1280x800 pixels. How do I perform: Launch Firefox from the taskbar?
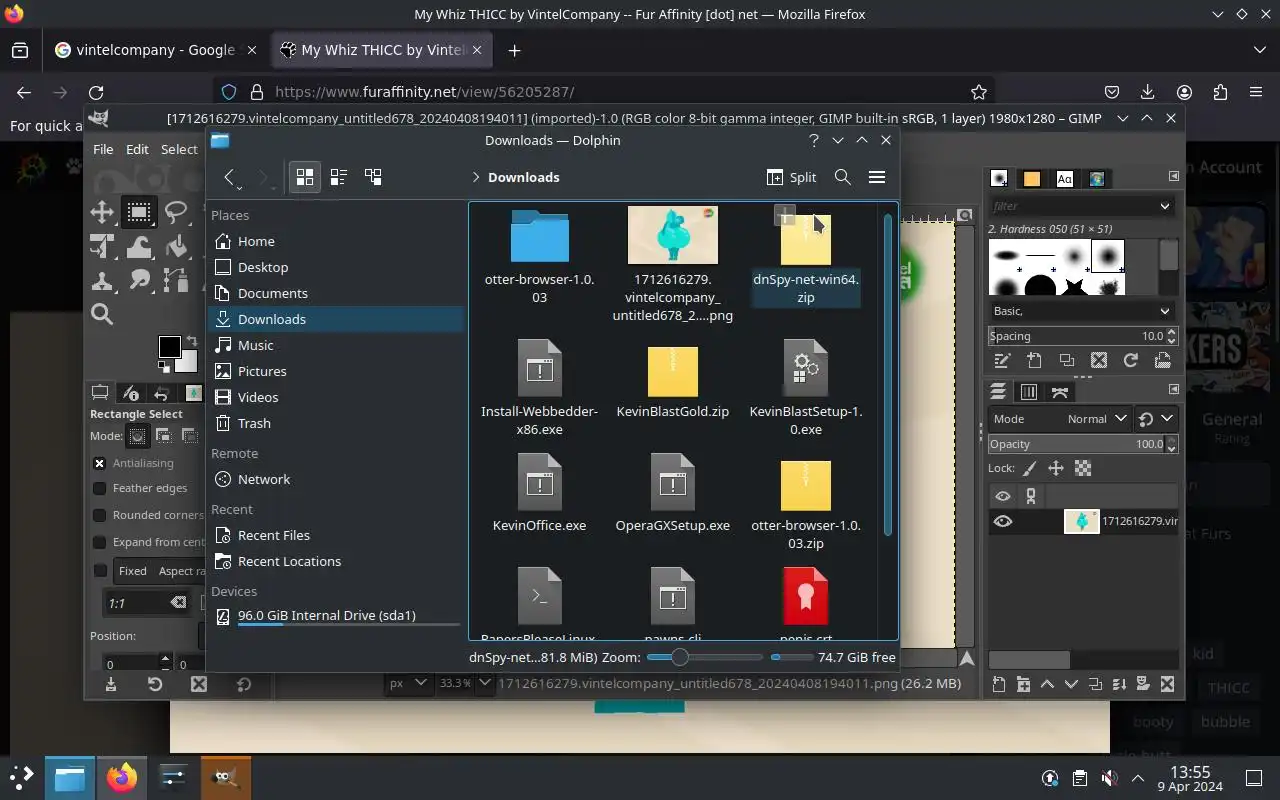click(122, 778)
